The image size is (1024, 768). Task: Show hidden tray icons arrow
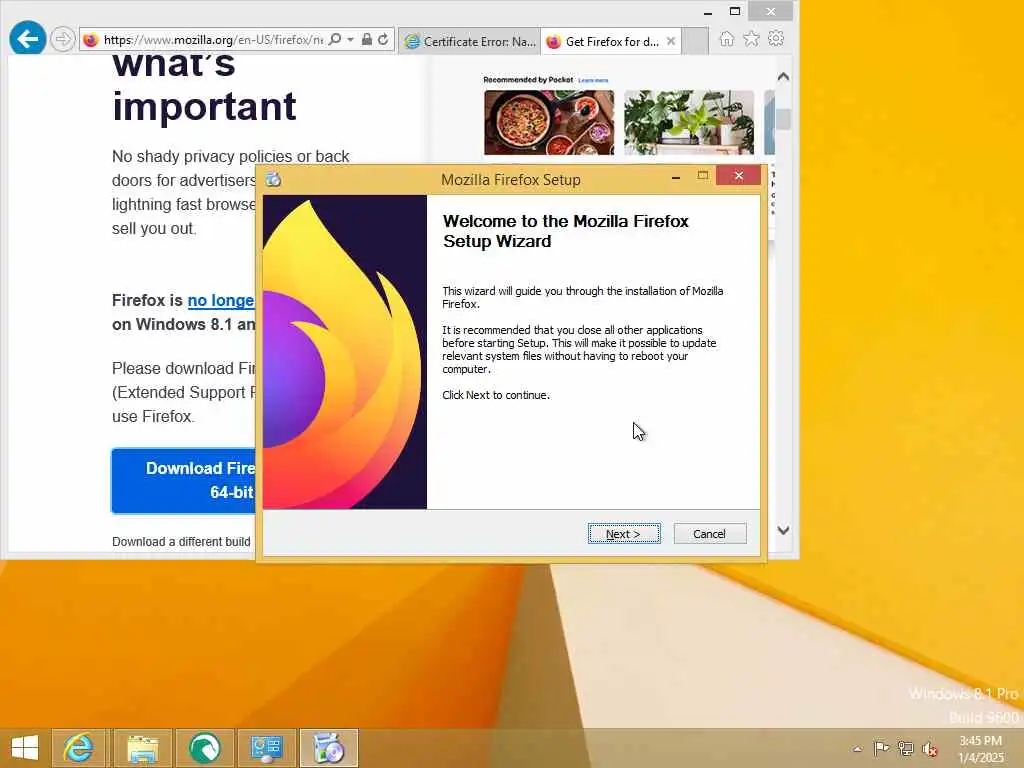[x=857, y=749]
